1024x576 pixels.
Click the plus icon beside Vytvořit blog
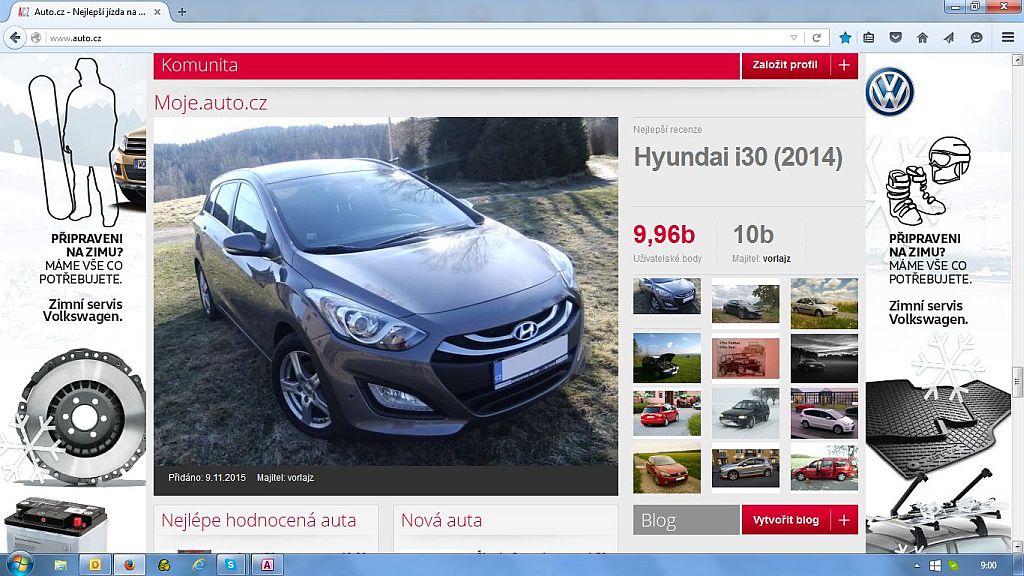tap(844, 520)
